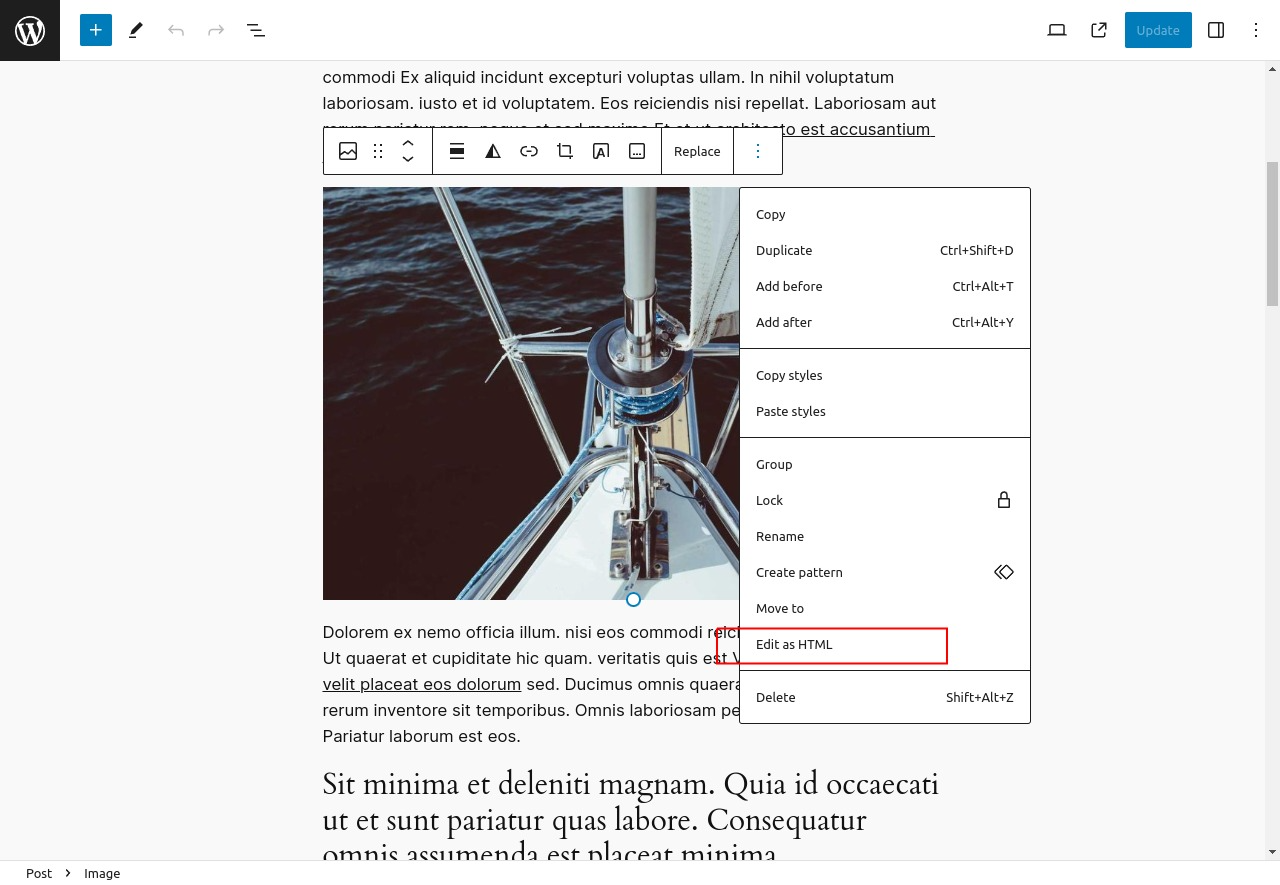Screen dimensions: 1280x885
Task: Select Duplicate from the menu
Action: [x=885, y=250]
